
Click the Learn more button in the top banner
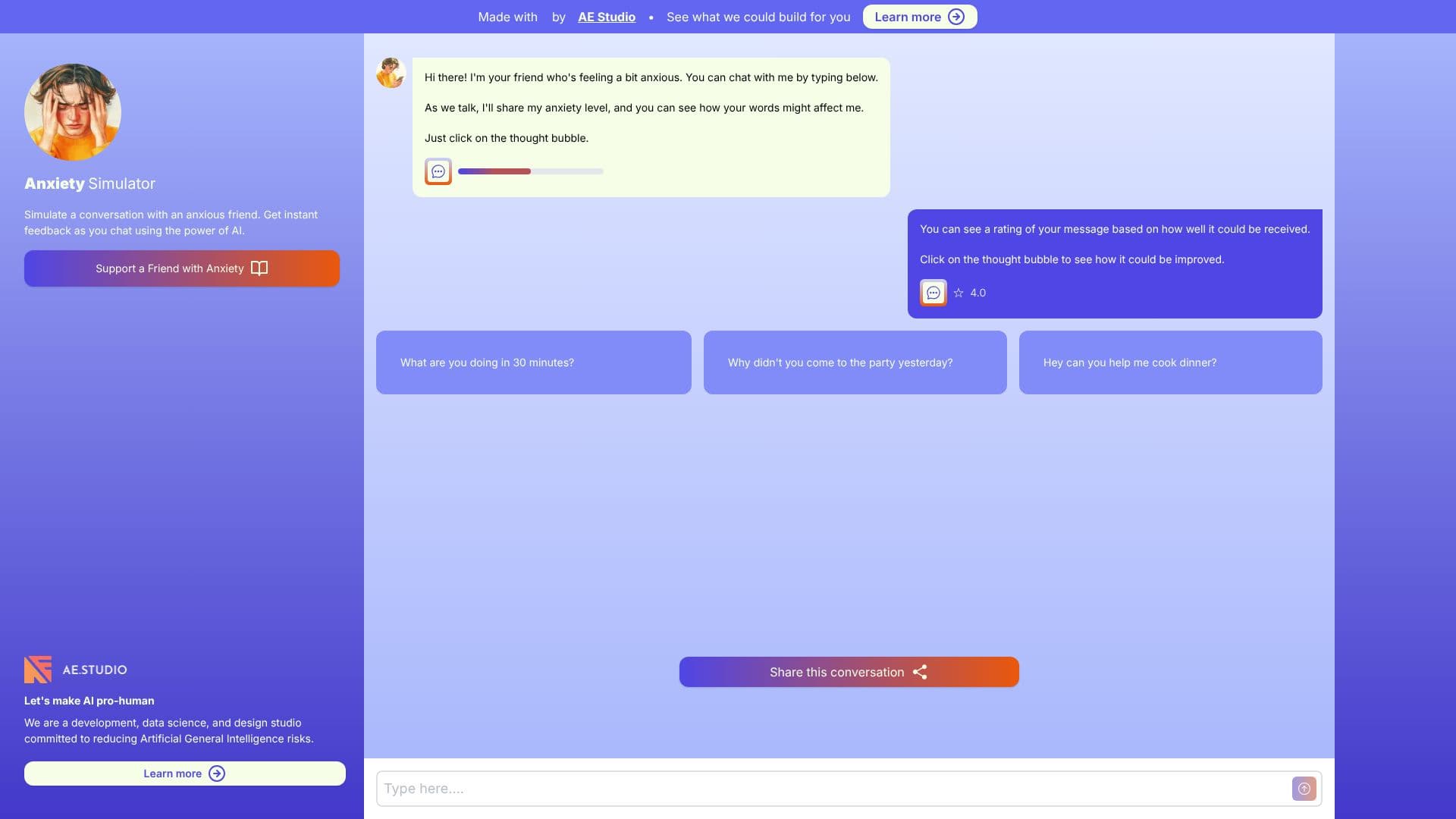(920, 17)
